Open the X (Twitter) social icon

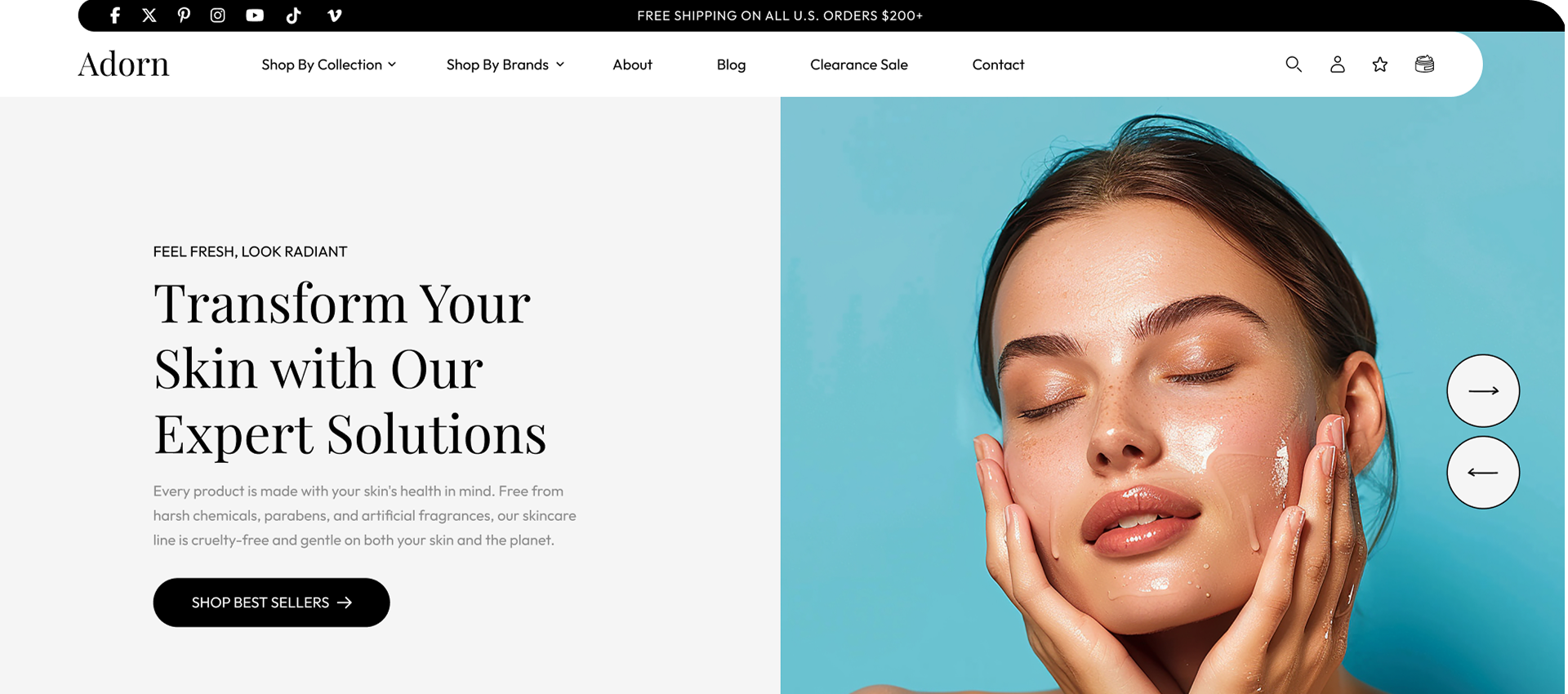point(149,16)
